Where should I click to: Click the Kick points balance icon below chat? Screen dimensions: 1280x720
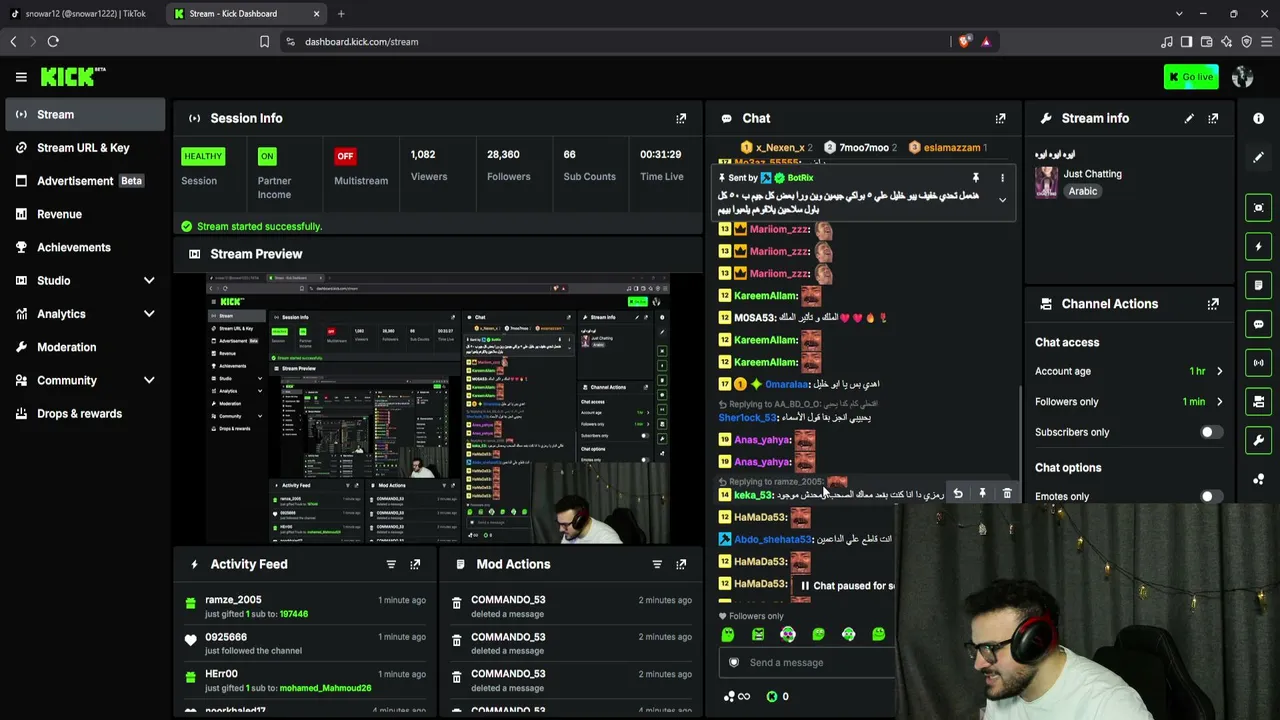pyautogui.click(x=772, y=696)
